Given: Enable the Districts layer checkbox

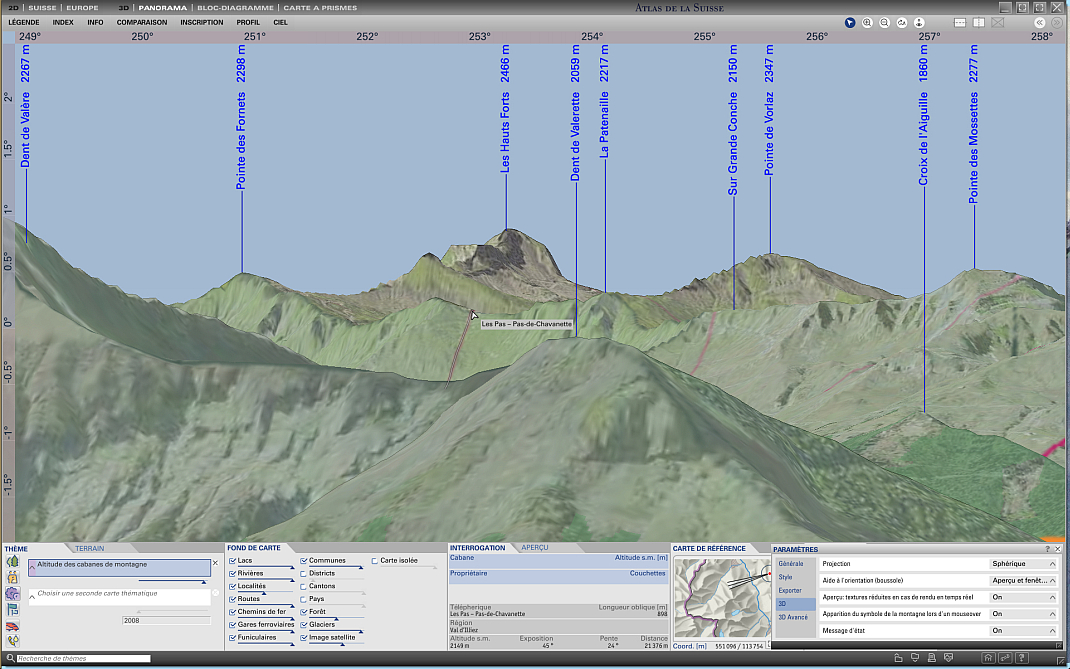Looking at the screenshot, I should tap(304, 573).
